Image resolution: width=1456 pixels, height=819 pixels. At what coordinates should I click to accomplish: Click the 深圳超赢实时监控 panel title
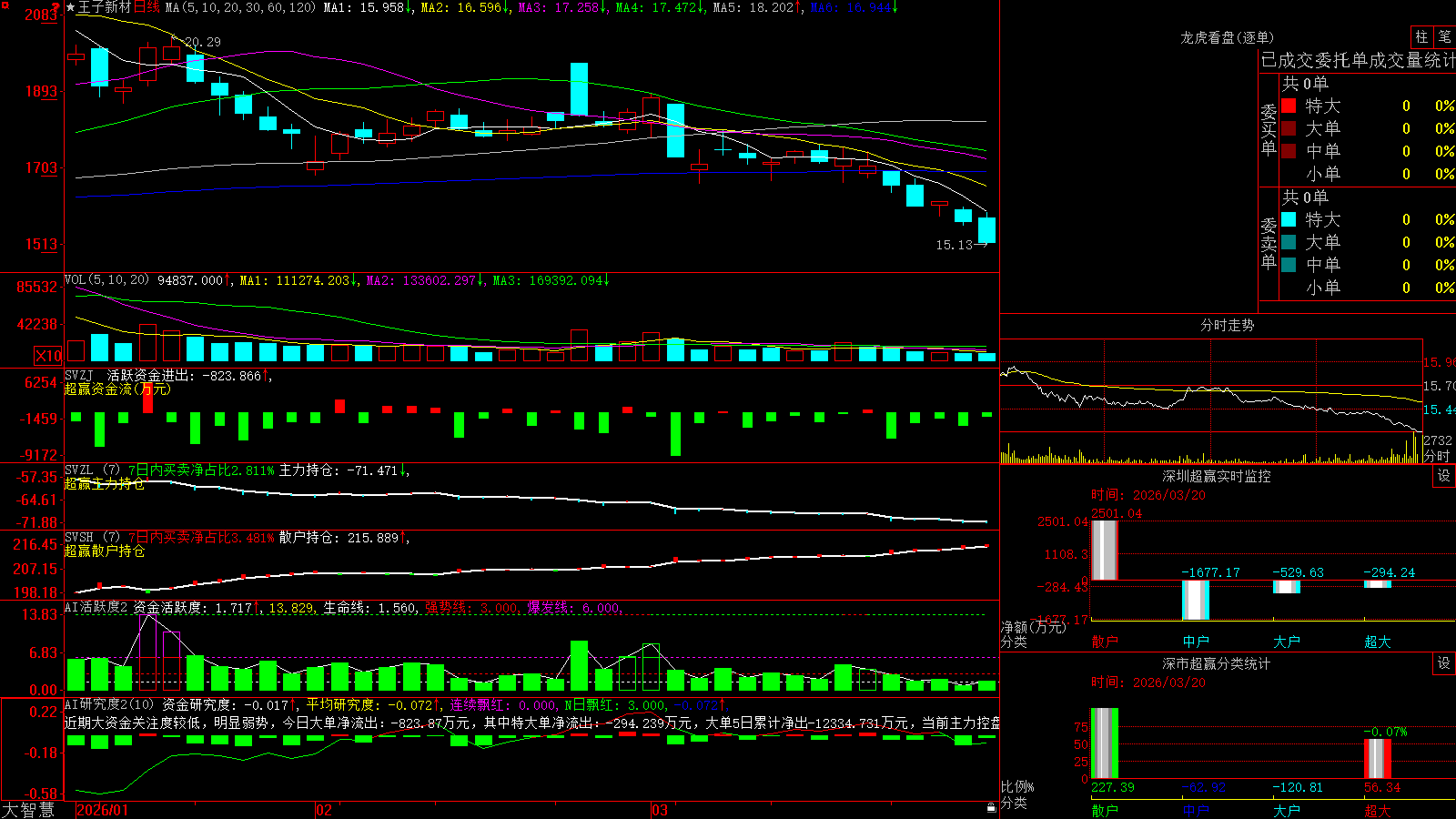pyautogui.click(x=1217, y=476)
